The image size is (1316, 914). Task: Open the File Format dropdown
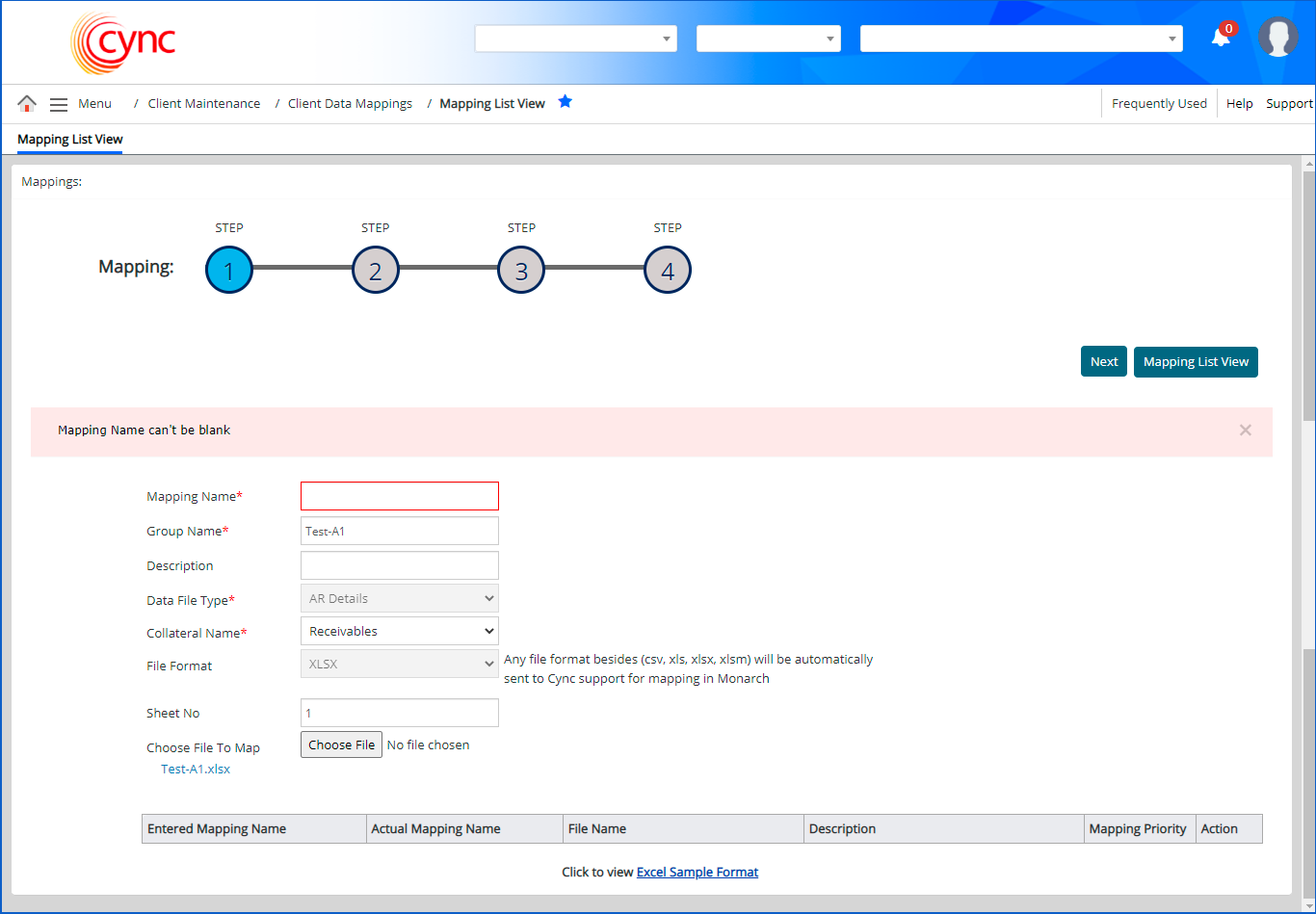pos(400,665)
